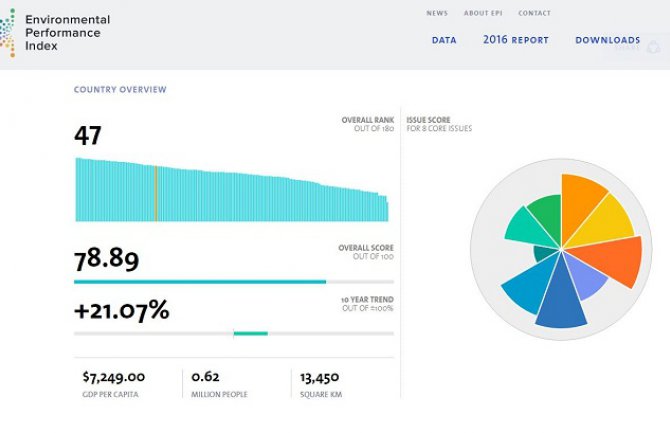Click the green pie chart segment
This screenshot has width=670, height=433.
545,217
